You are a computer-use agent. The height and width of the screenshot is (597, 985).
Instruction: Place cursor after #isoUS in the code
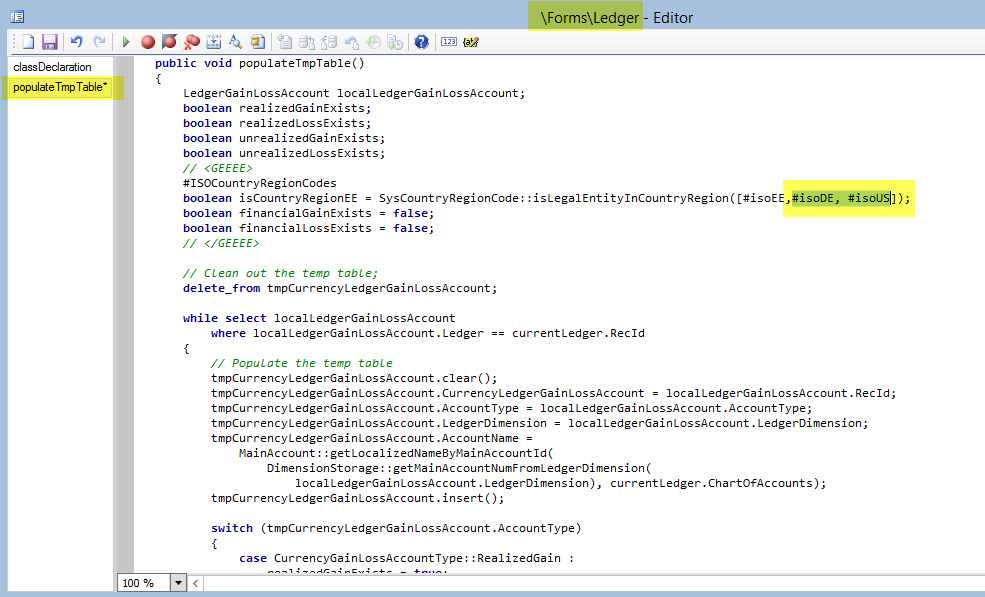click(890, 198)
